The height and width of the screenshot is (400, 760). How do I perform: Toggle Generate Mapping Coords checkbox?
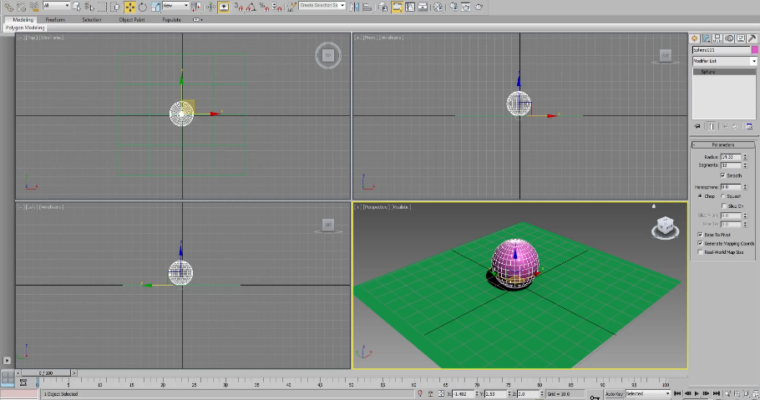point(700,243)
